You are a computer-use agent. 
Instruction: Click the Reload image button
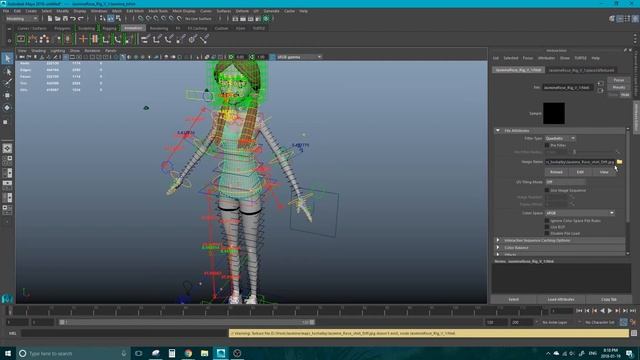tap(556, 172)
